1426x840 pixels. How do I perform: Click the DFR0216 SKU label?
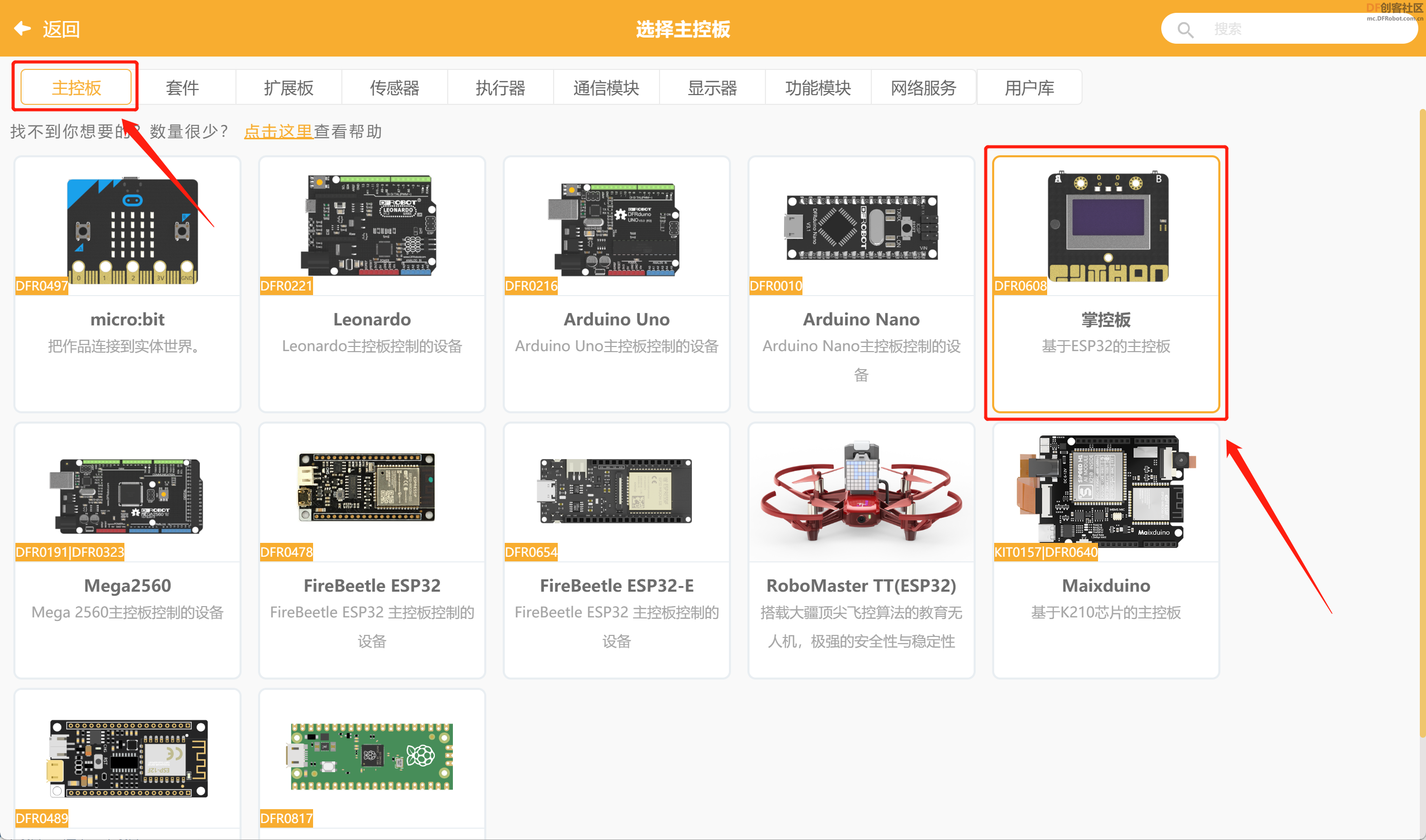(x=531, y=286)
